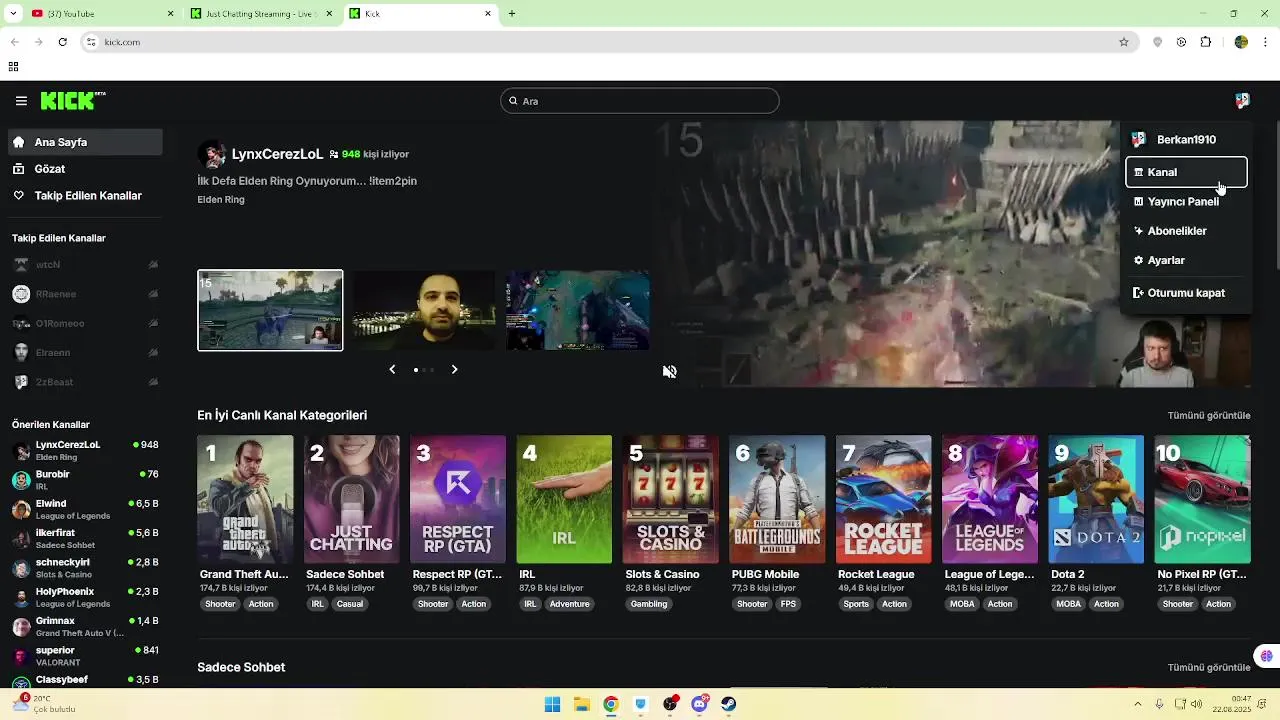Open Takip Edilen Kanallar in the sidebar
This screenshot has height=720, width=1280.
pos(85,196)
